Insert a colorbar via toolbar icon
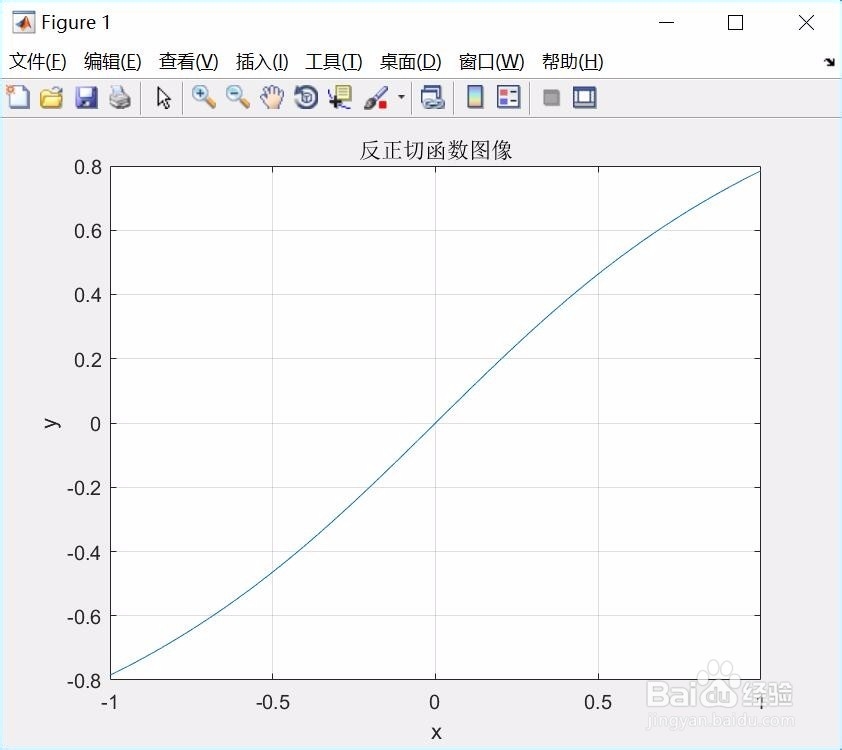 (x=475, y=98)
